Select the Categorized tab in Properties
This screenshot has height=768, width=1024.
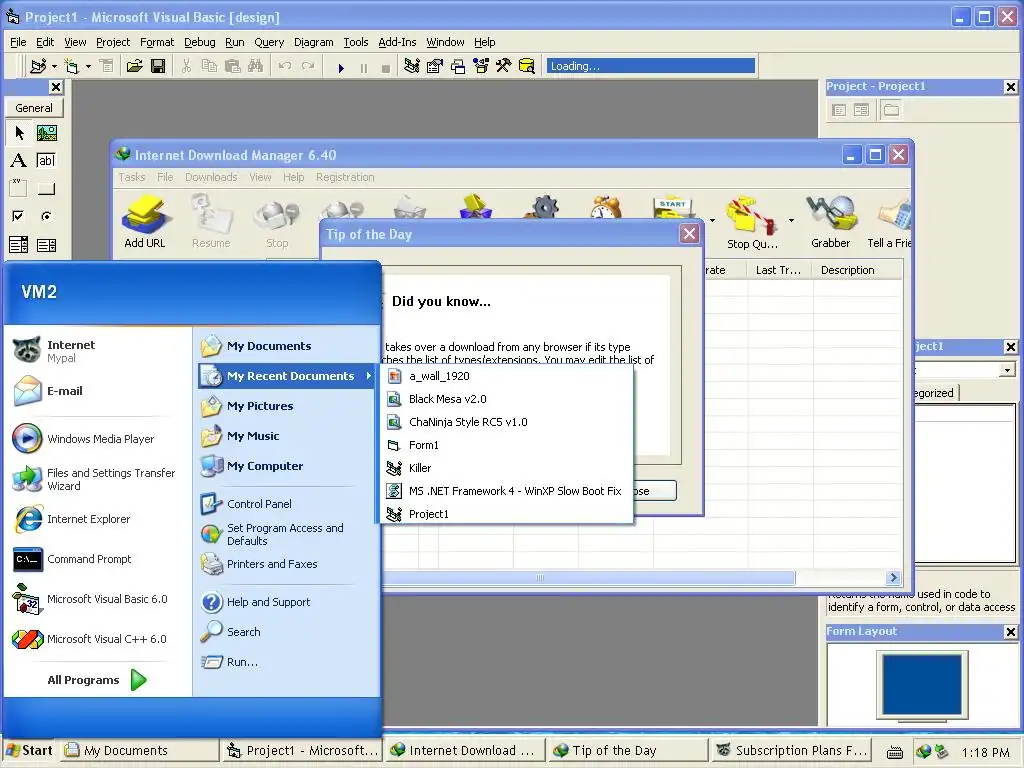click(934, 393)
